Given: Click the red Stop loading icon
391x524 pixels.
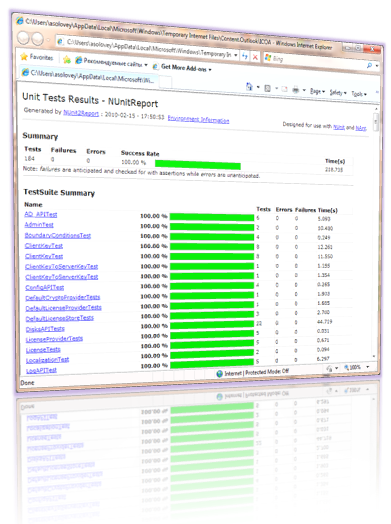Looking at the screenshot, I should 255,57.
